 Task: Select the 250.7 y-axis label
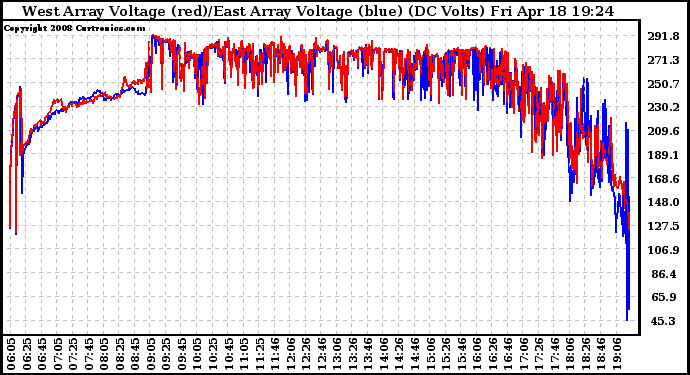coord(663,84)
